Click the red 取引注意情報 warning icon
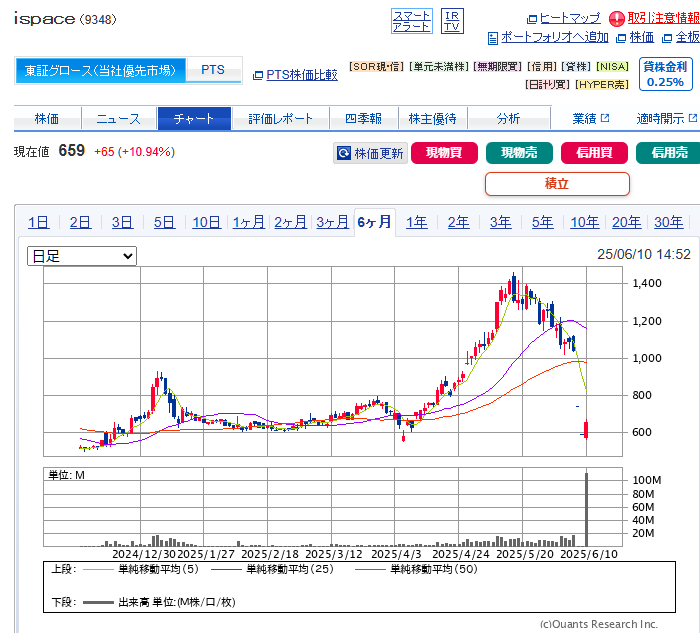Viewport: 700px width, 633px height. coord(617,18)
